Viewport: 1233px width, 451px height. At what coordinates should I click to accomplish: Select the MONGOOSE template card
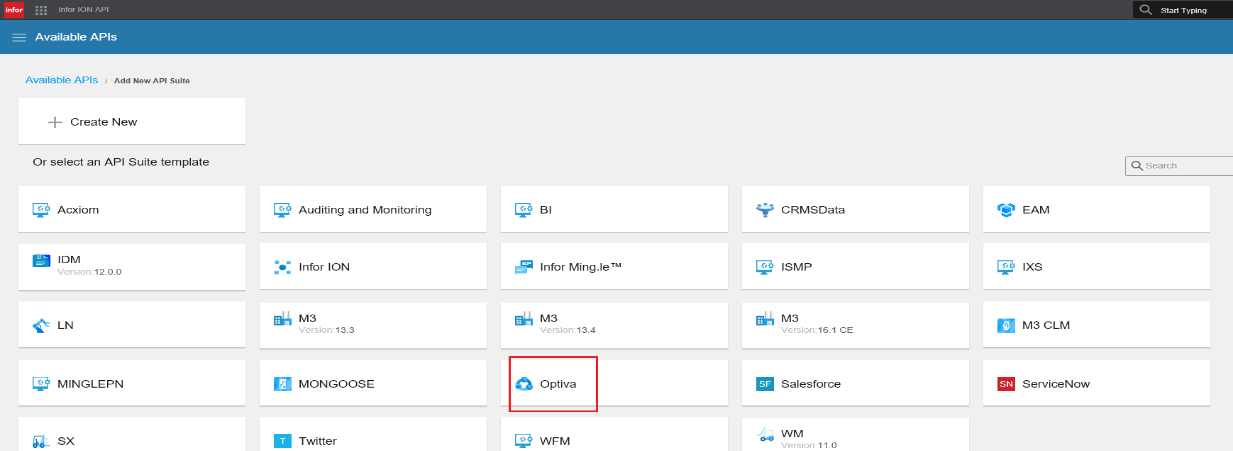[x=373, y=384]
